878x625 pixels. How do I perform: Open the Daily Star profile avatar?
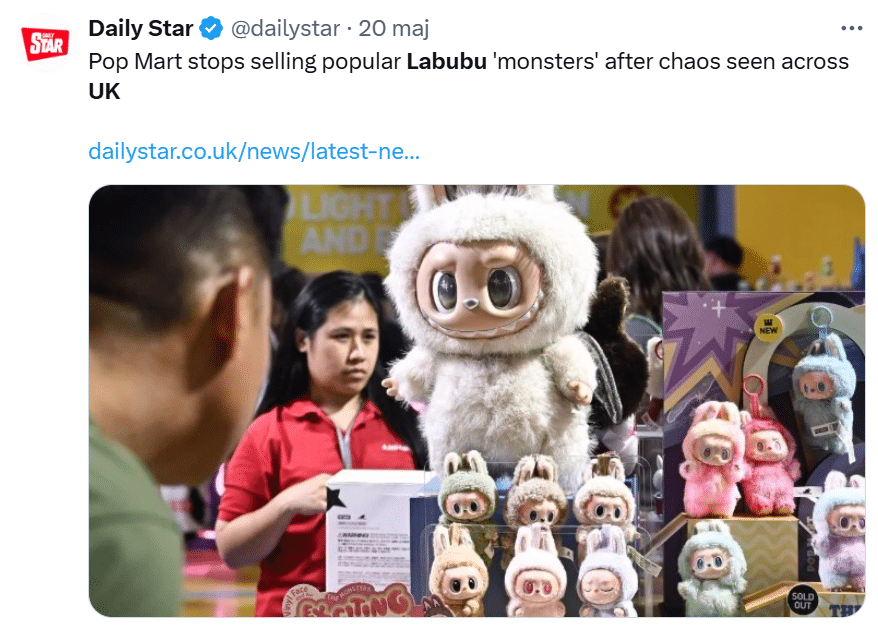pyautogui.click(x=45, y=44)
